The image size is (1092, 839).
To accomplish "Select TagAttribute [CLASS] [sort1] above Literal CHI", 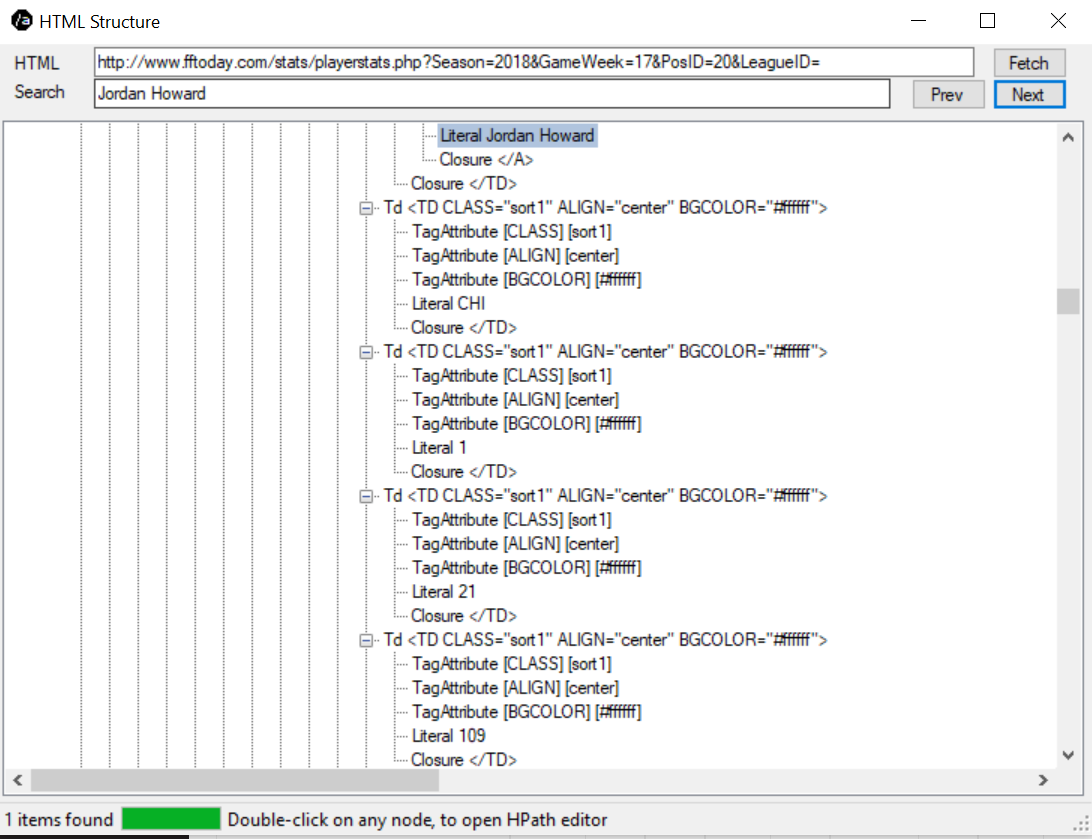I will point(511,231).
